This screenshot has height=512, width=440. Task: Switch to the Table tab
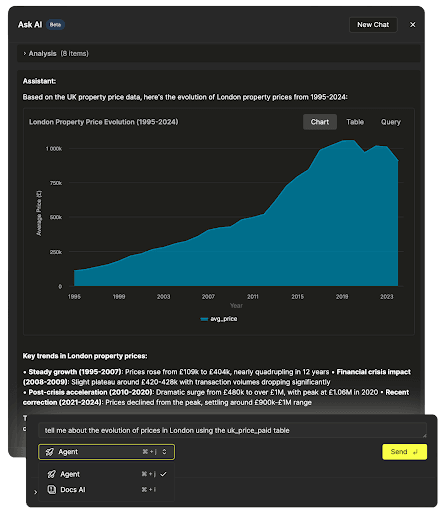point(355,122)
